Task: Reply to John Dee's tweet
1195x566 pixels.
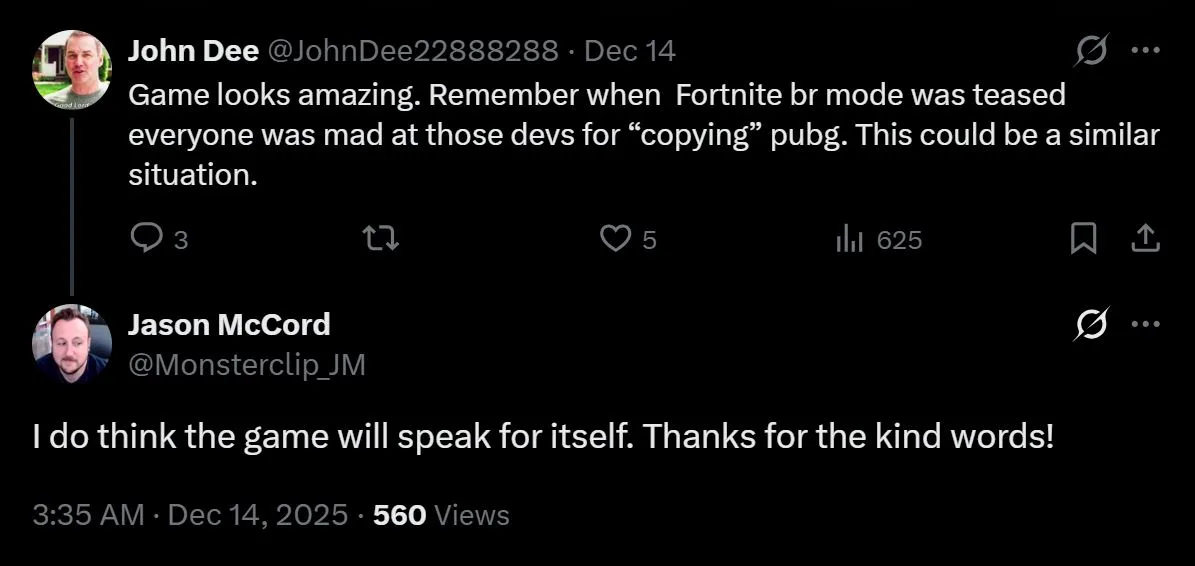Action: [x=147, y=239]
